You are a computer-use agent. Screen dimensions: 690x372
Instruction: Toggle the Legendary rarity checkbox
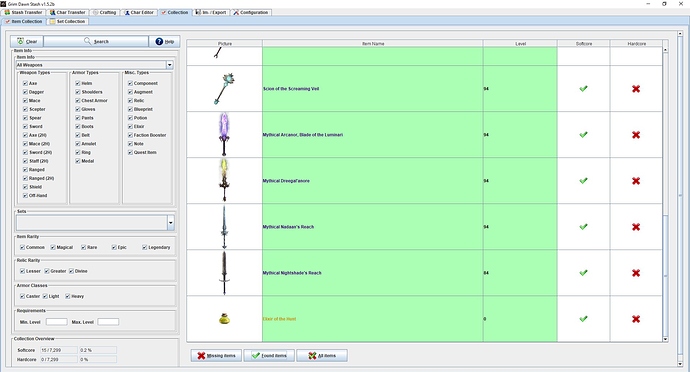click(x=144, y=247)
